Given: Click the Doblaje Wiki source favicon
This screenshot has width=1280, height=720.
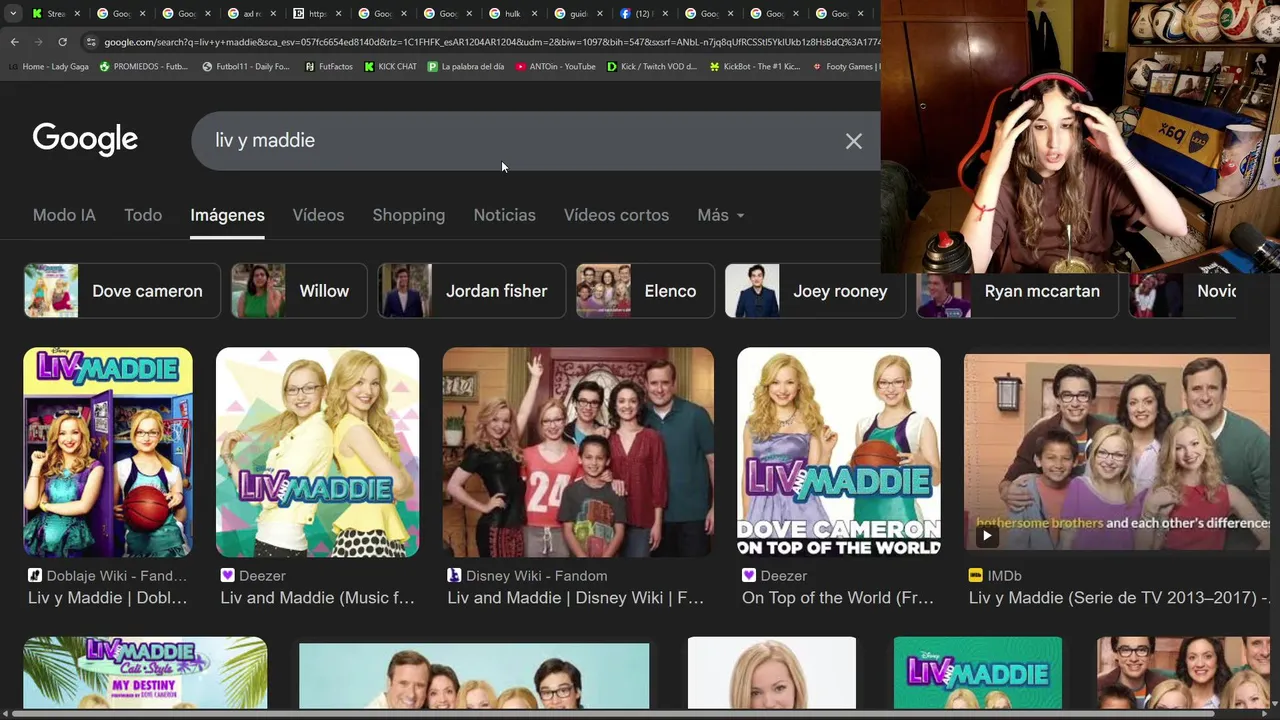Looking at the screenshot, I should click(35, 575).
